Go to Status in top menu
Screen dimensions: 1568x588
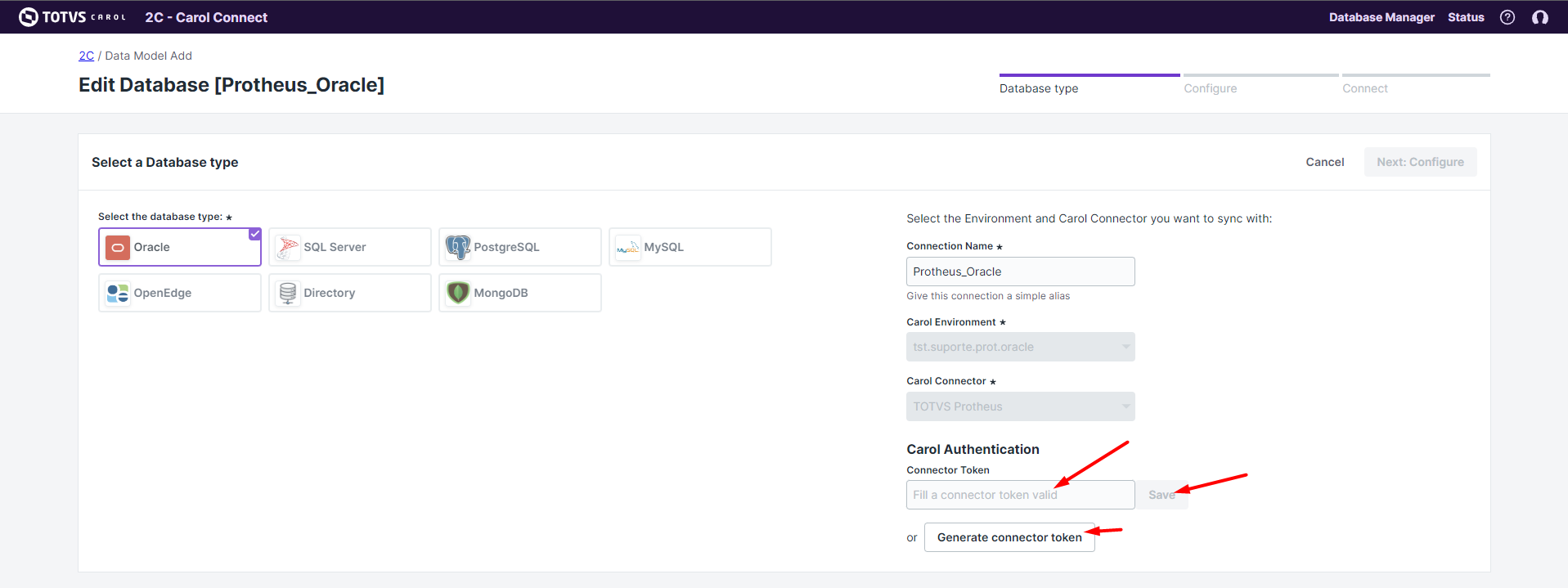1465,17
